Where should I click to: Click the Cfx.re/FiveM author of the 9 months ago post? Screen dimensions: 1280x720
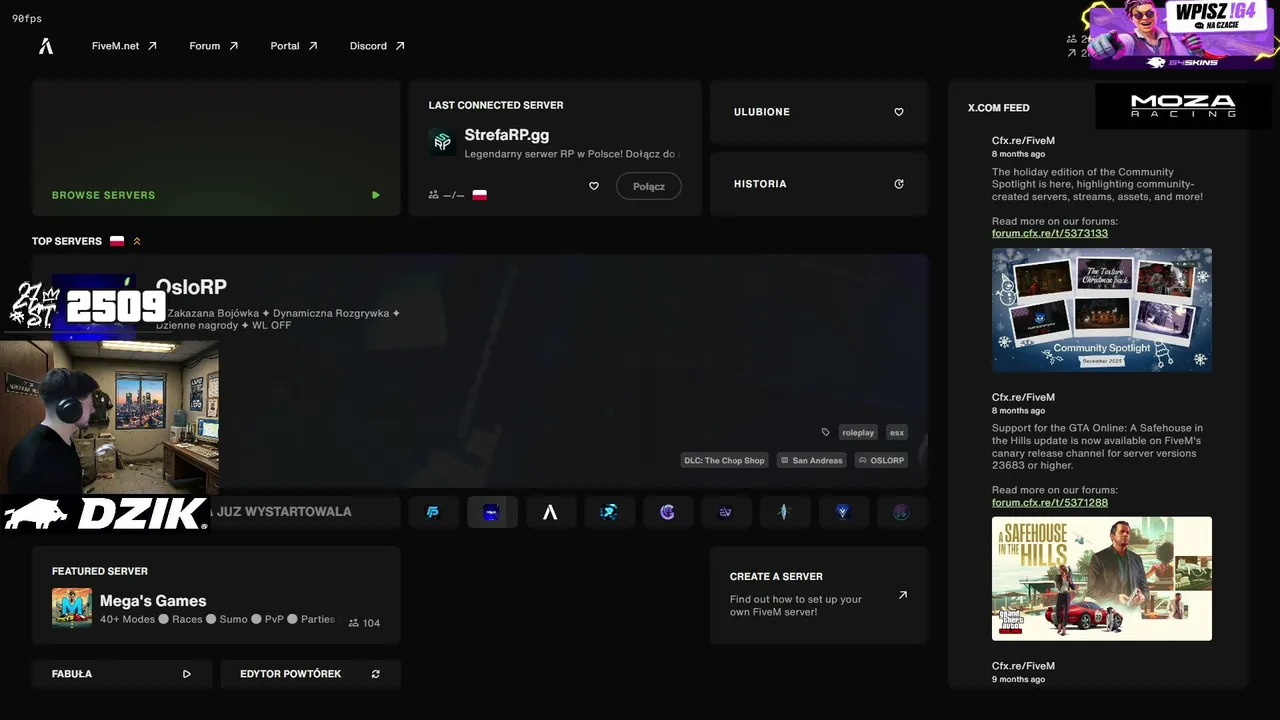[1023, 666]
